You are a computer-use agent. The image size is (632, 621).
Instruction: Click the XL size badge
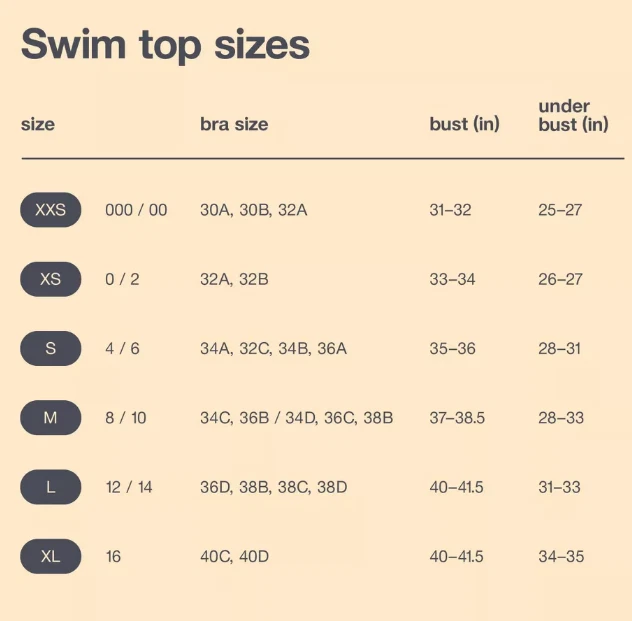50,556
